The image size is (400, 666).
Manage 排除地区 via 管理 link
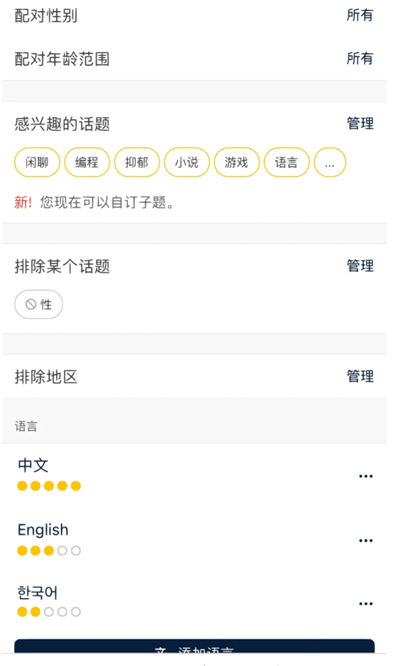click(360, 376)
